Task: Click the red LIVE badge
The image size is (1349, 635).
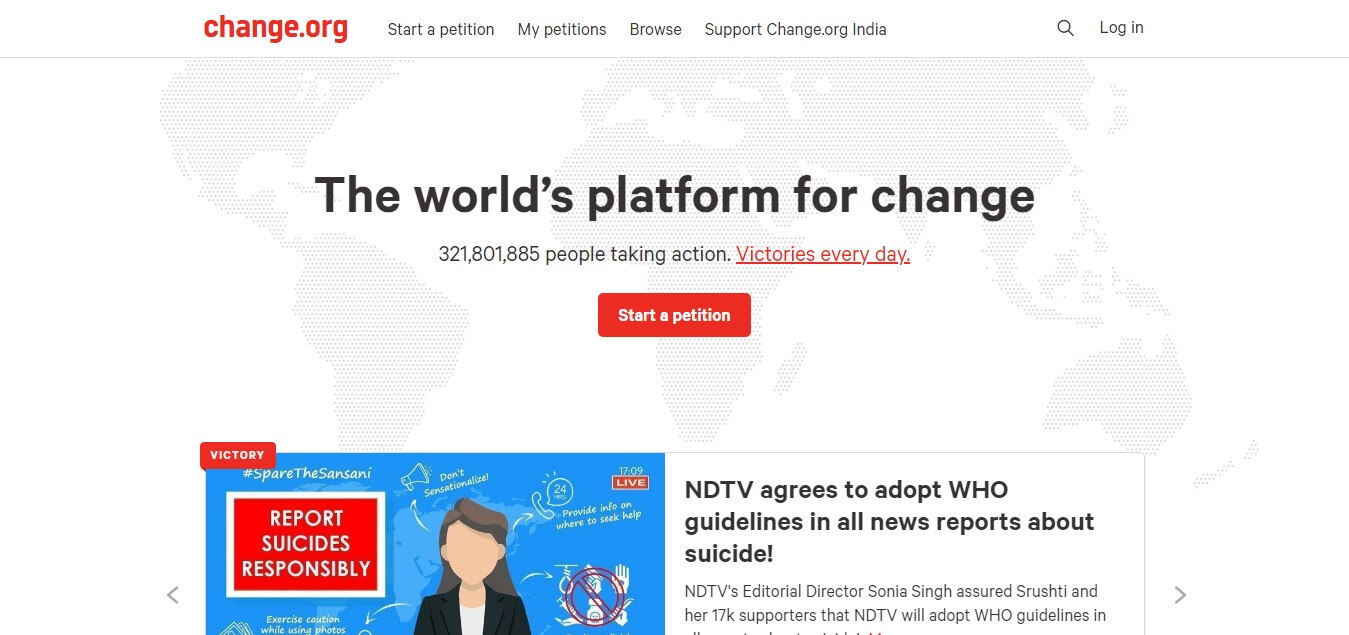Action: pyautogui.click(x=631, y=482)
